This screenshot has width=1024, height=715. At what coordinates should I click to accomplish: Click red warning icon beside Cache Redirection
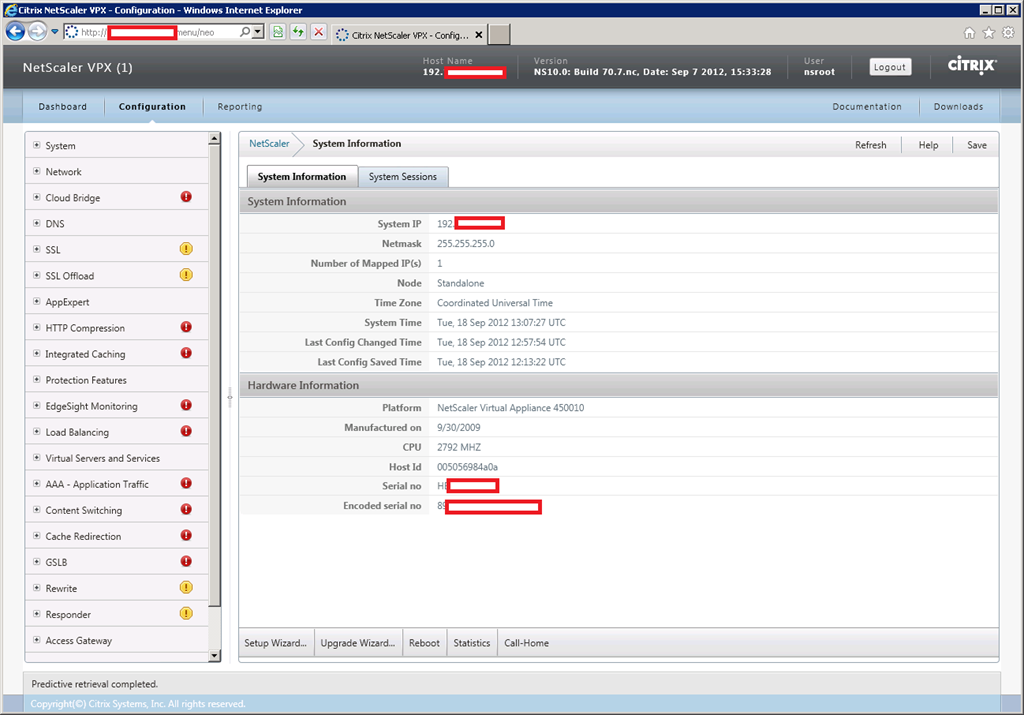tap(186, 535)
